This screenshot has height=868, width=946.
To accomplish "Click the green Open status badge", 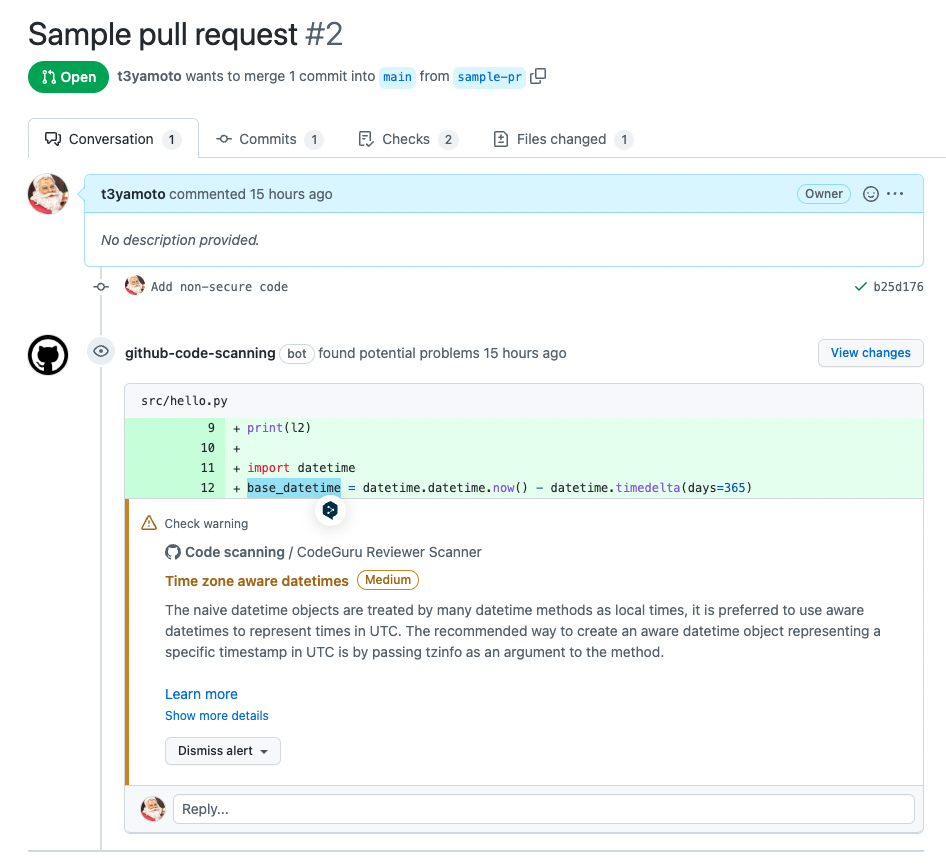I will pyautogui.click(x=68, y=77).
